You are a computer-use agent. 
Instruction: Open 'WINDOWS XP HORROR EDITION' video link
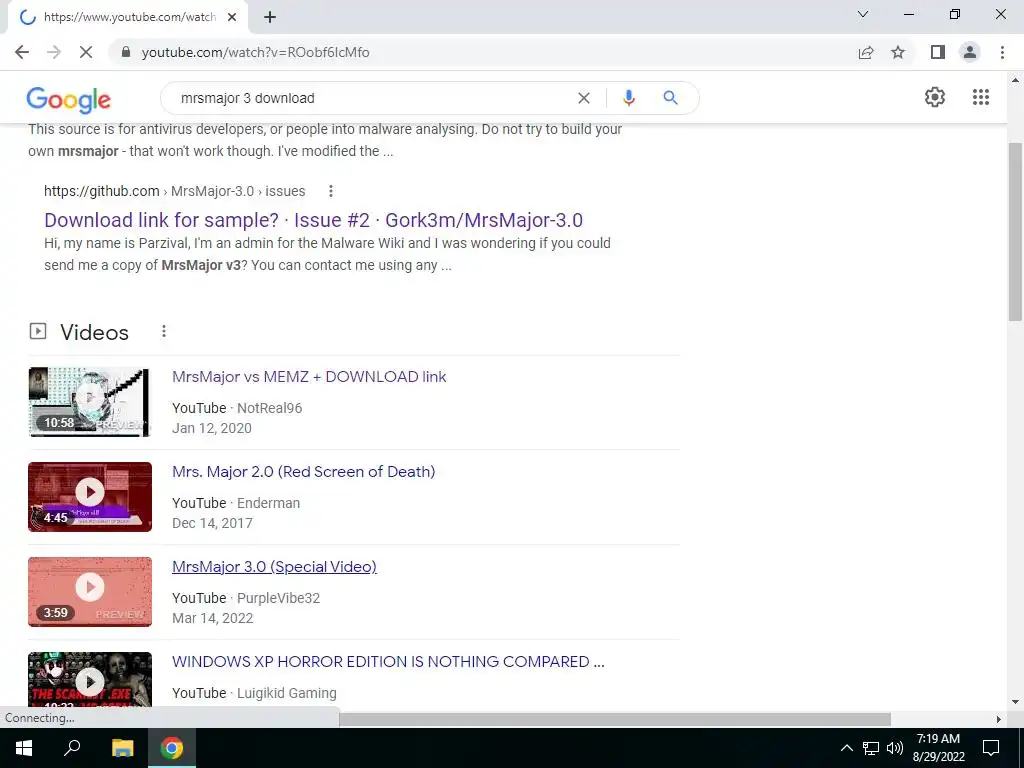[388, 662]
